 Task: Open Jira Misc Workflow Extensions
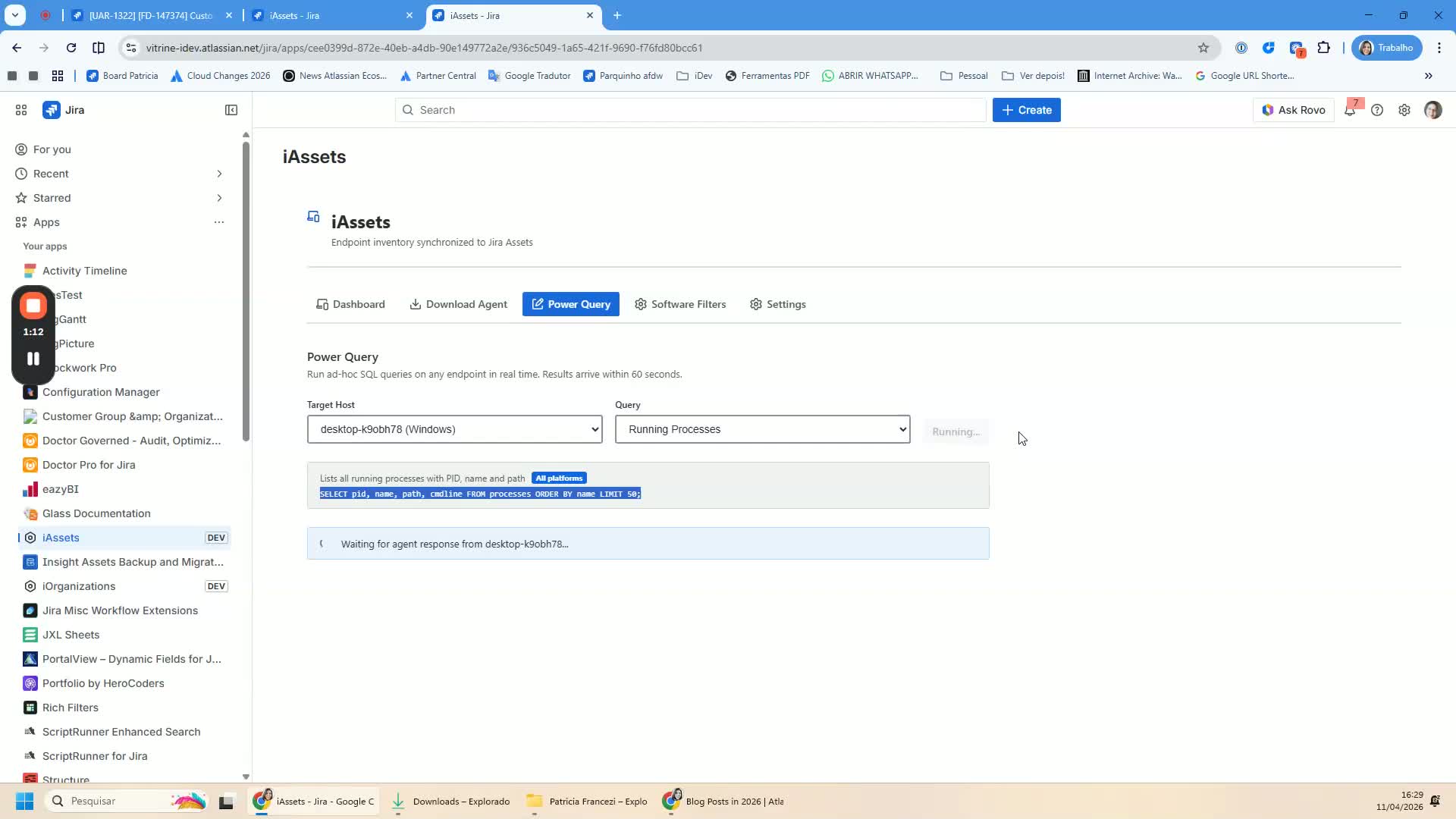coord(120,610)
